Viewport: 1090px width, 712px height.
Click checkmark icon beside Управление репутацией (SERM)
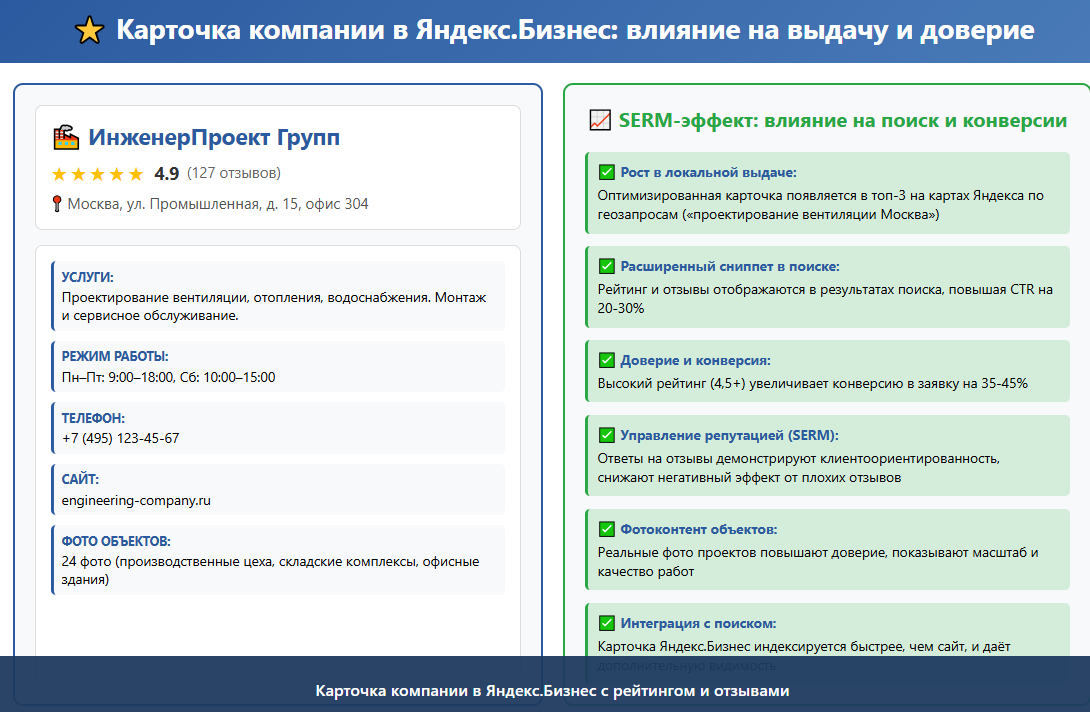[x=607, y=435]
